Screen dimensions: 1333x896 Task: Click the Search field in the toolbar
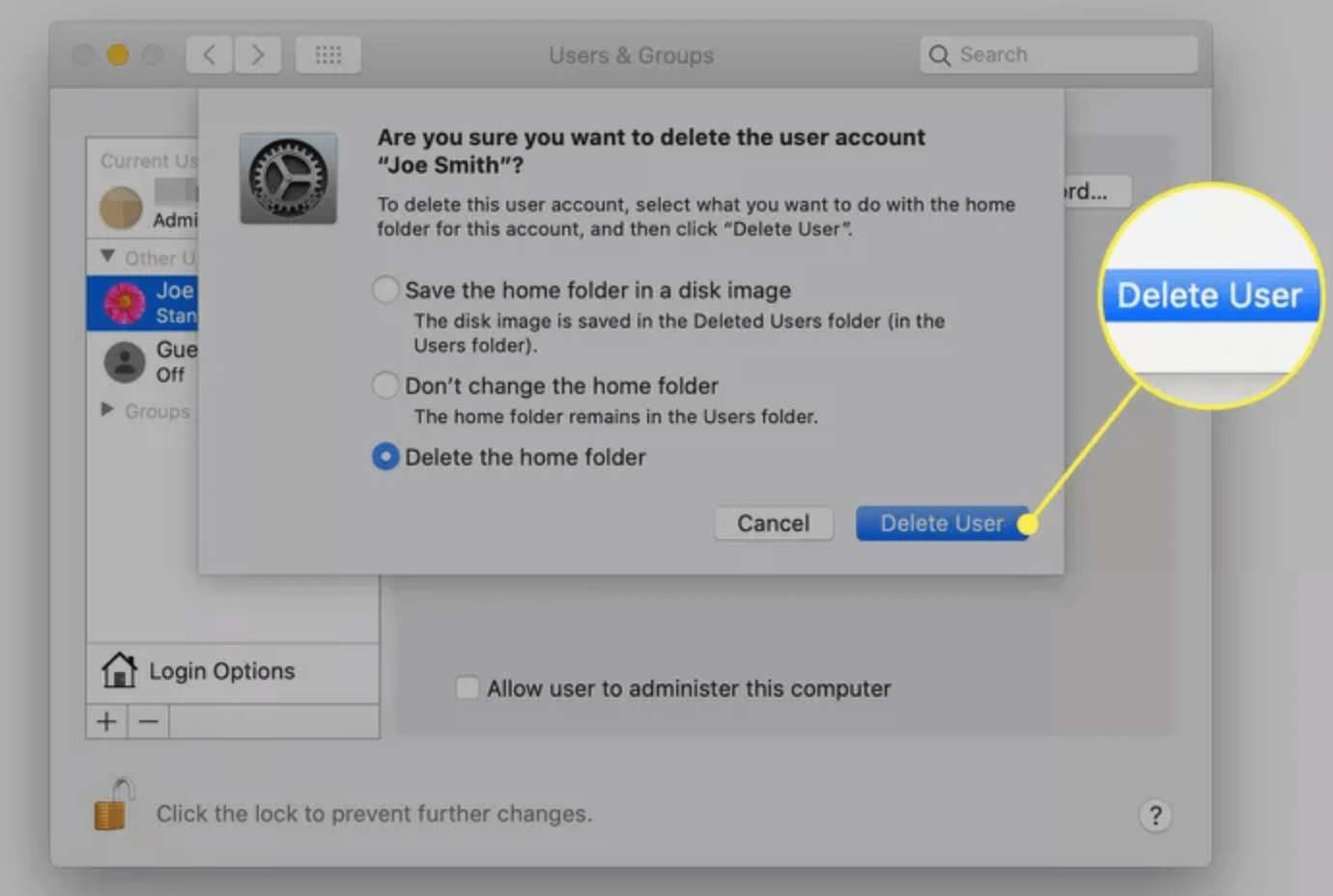1058,54
